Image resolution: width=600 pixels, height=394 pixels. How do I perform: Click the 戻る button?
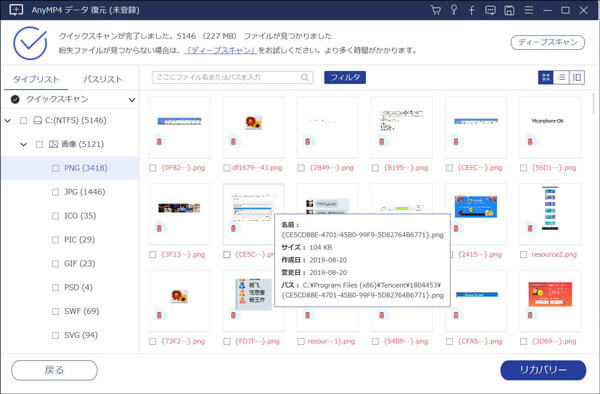coord(54,370)
